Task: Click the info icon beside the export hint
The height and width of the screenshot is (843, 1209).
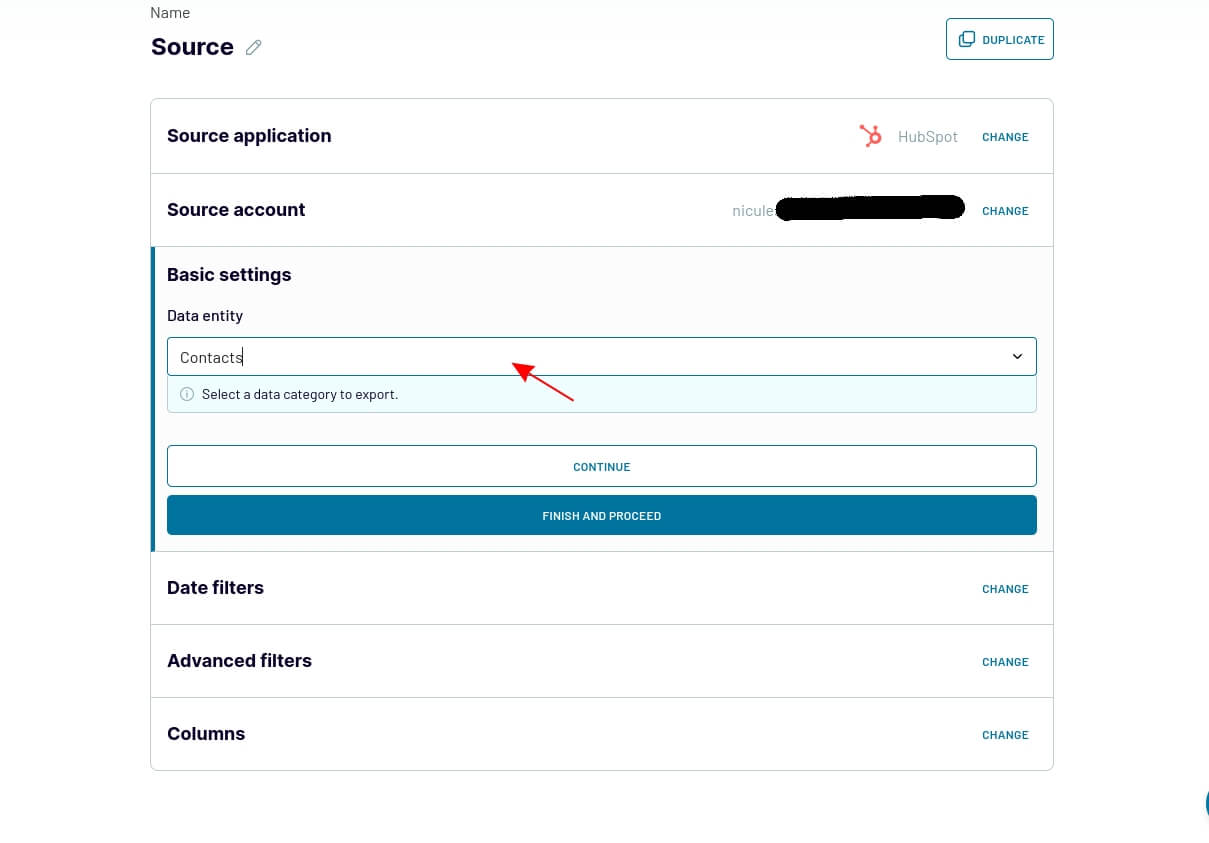Action: click(187, 394)
